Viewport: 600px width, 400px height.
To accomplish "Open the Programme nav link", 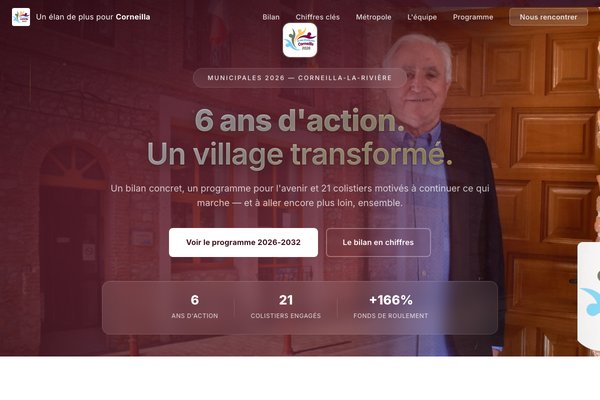I will pos(473,17).
